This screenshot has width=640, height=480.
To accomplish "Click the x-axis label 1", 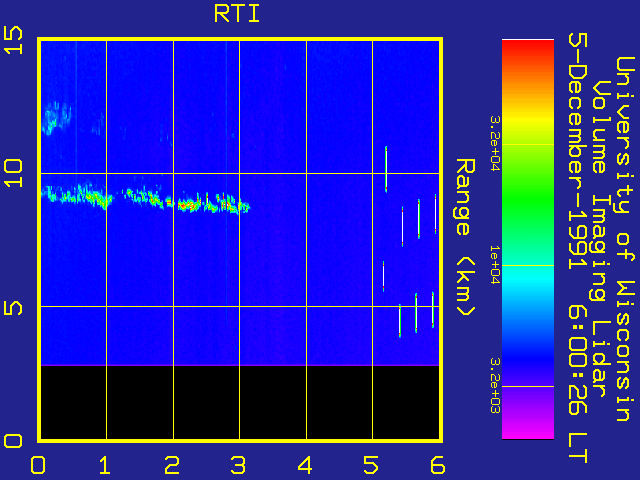I will (105, 465).
